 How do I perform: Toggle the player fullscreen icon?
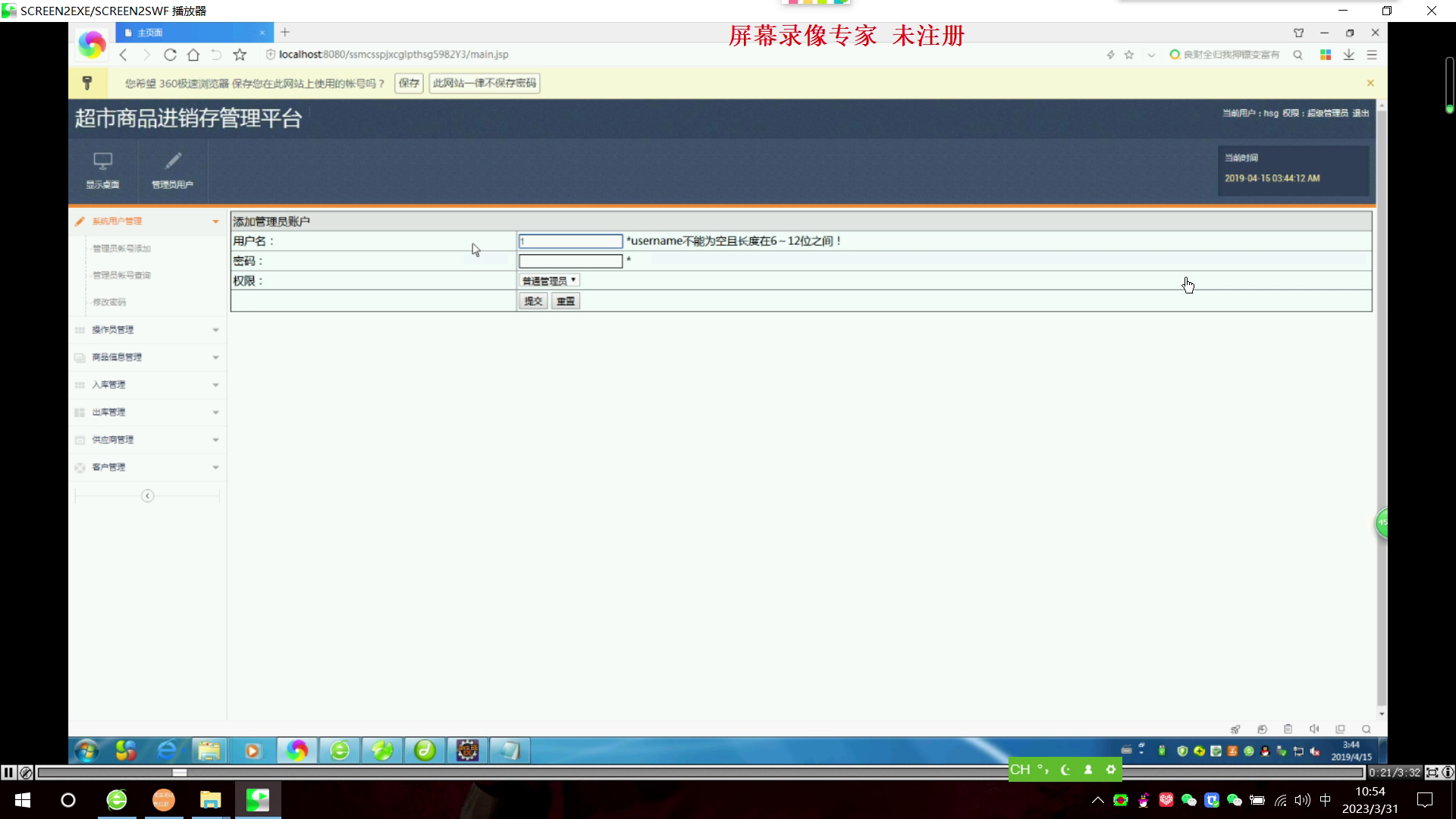[1432, 773]
